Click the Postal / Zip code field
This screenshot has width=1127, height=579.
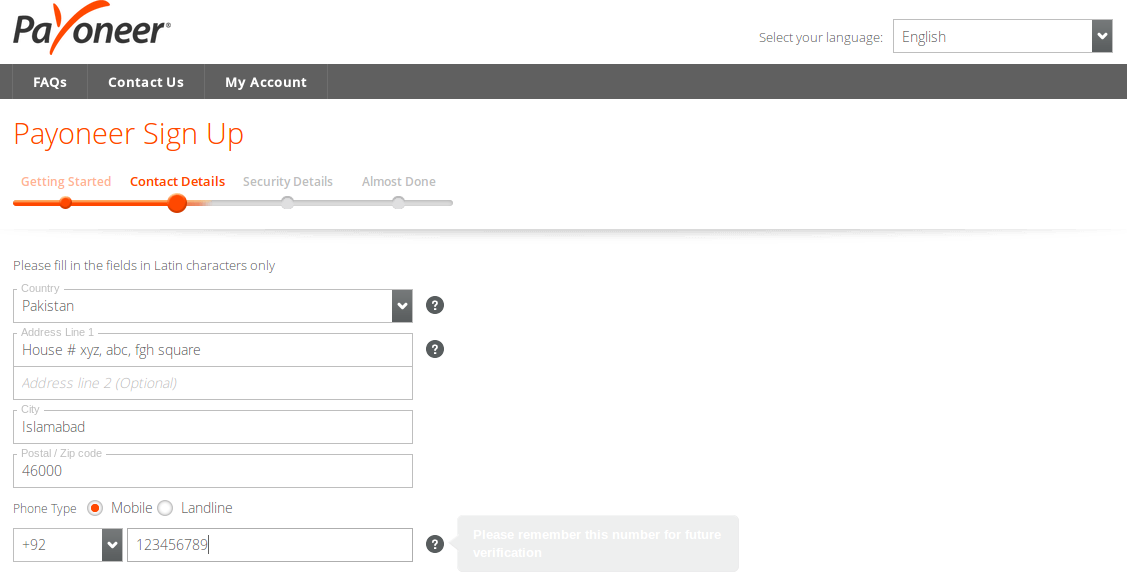point(212,471)
